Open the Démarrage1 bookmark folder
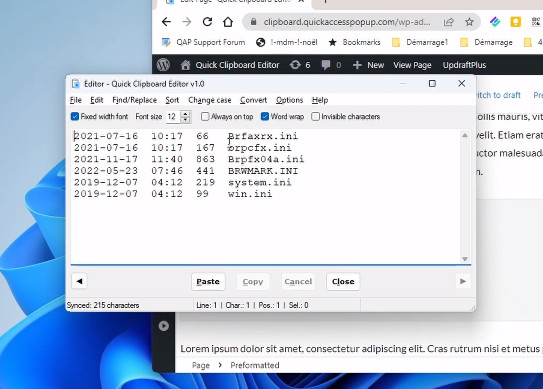 pyautogui.click(x=420, y=42)
